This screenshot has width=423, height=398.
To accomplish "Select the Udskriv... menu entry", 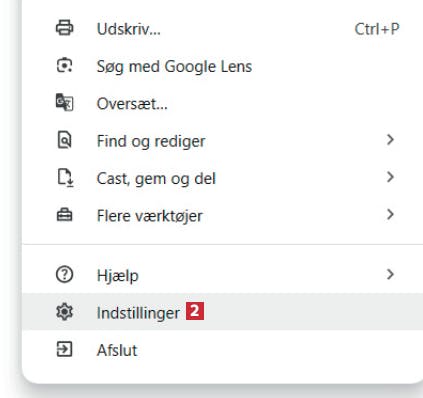I will coord(222,29).
